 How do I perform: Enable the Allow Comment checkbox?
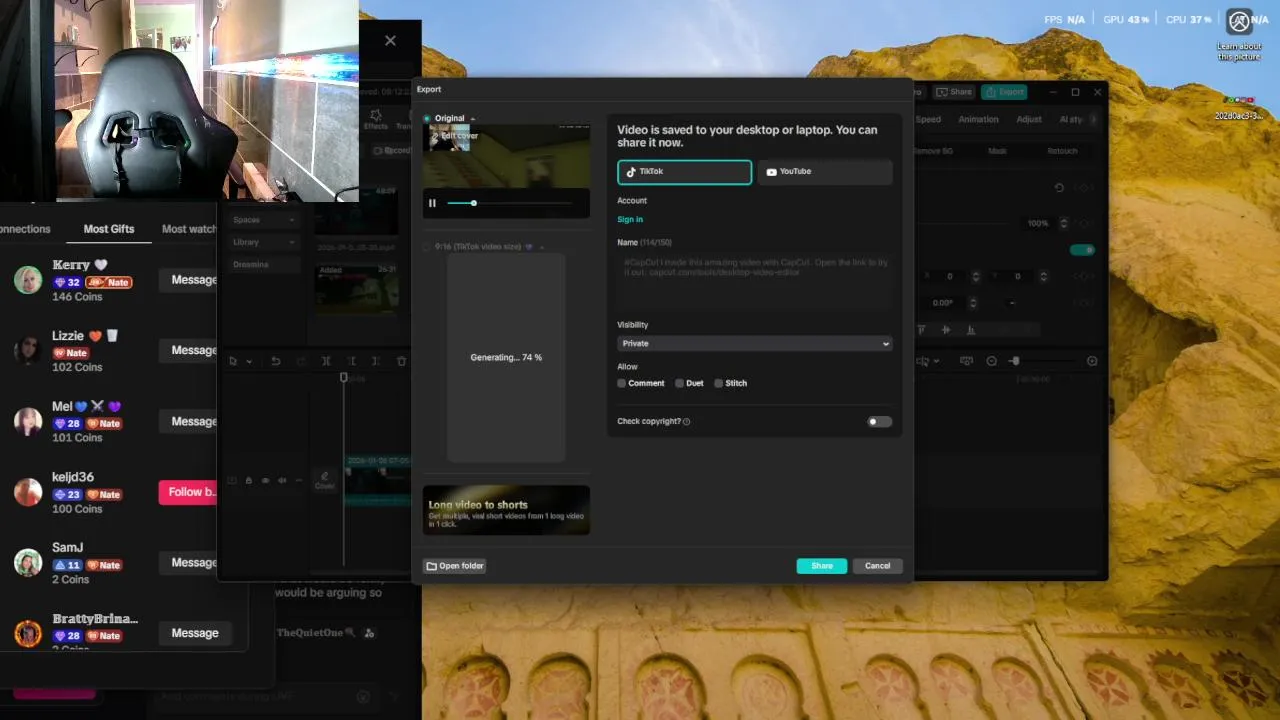point(622,383)
